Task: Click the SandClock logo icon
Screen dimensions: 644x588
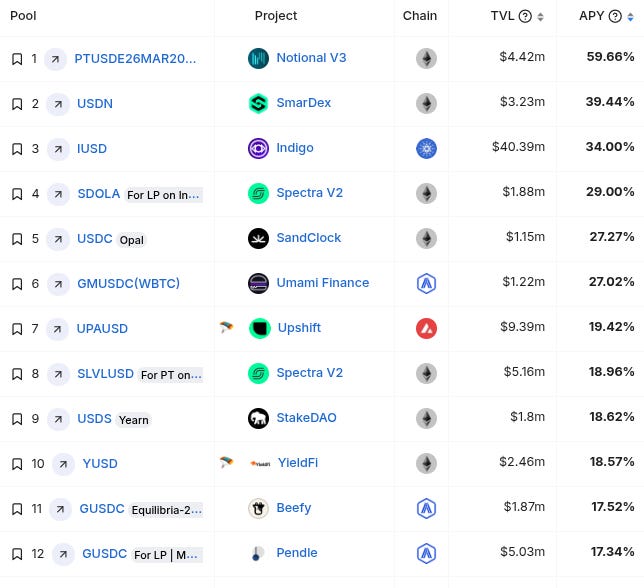Action: (x=258, y=239)
